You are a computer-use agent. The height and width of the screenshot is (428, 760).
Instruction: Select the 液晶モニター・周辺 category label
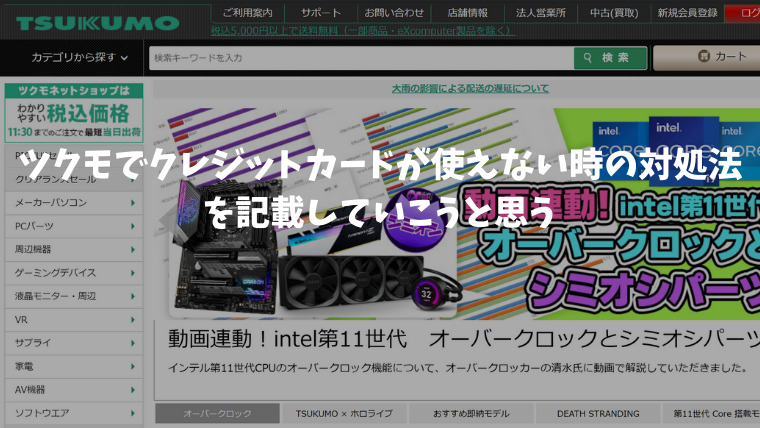55,296
